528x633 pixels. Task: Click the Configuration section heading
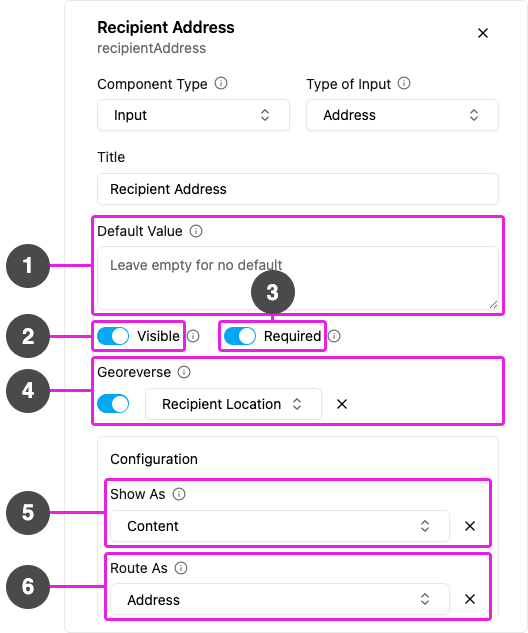(154, 459)
